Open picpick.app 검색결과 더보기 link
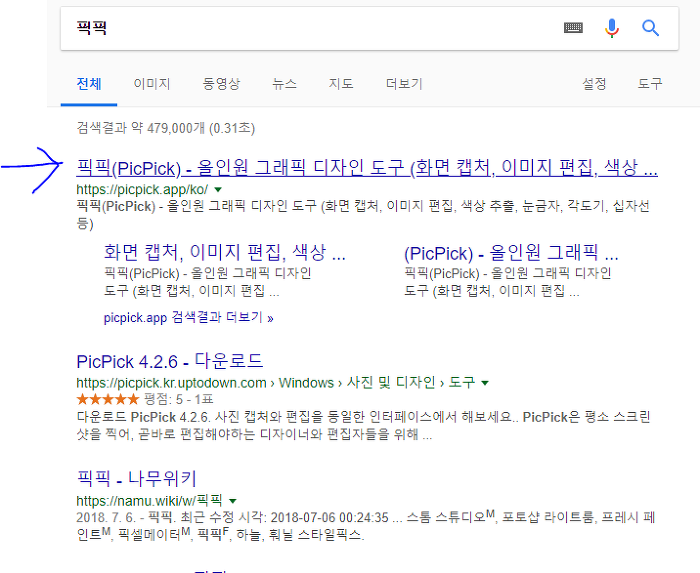Image resolution: width=700 pixels, height=573 pixels. coord(188,318)
